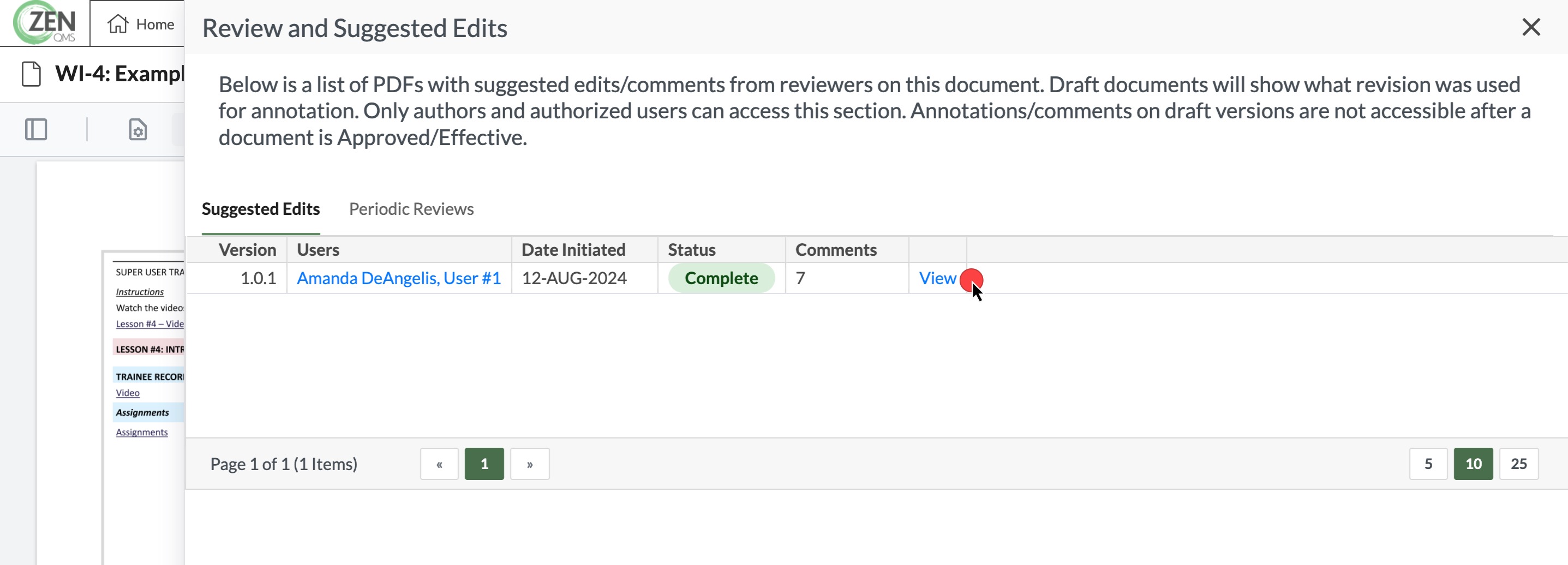Open the document settings icon
This screenshot has width=1568, height=565.
138,130
